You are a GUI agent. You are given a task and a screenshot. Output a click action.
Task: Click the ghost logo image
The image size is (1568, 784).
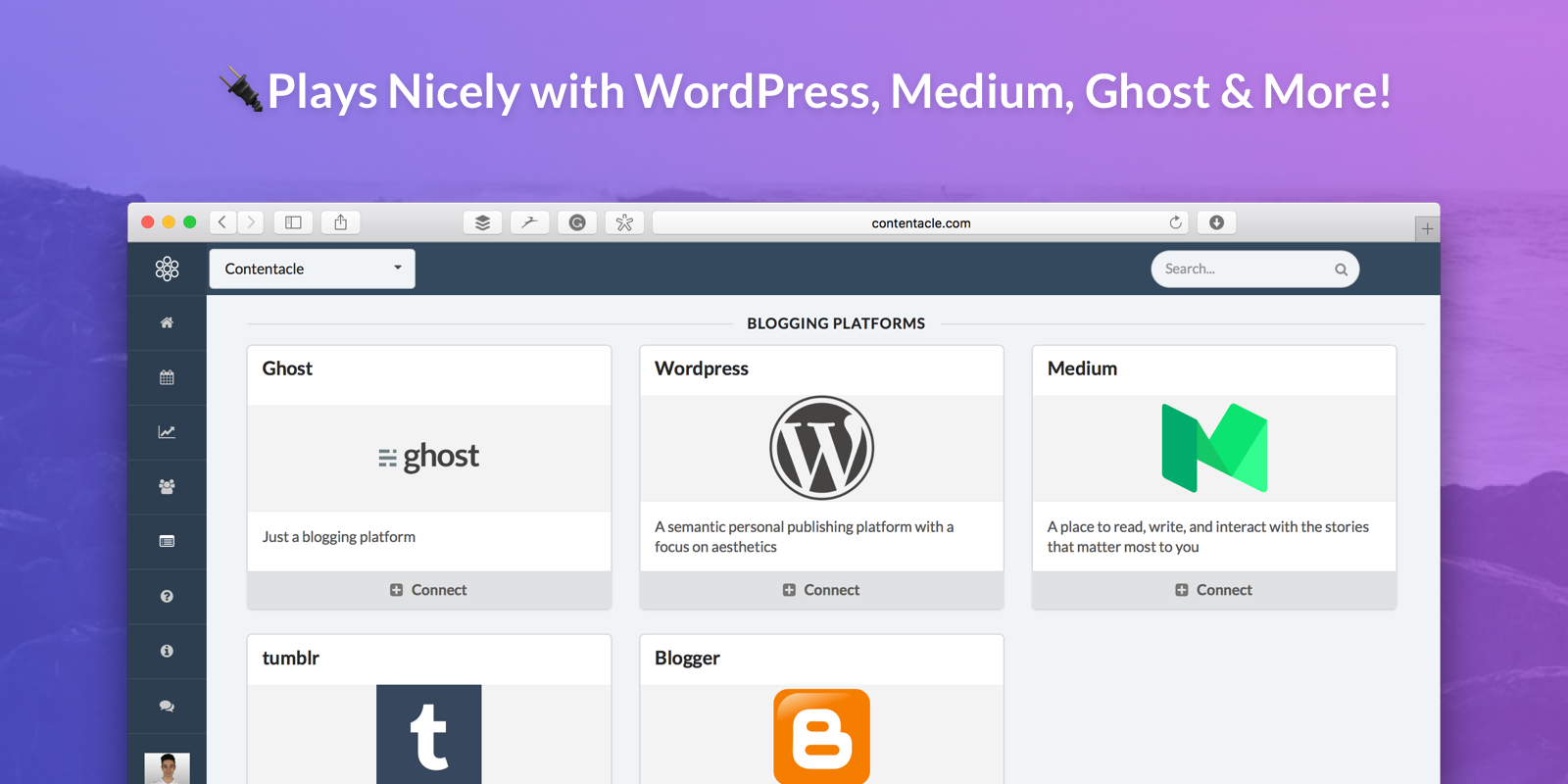tap(429, 457)
